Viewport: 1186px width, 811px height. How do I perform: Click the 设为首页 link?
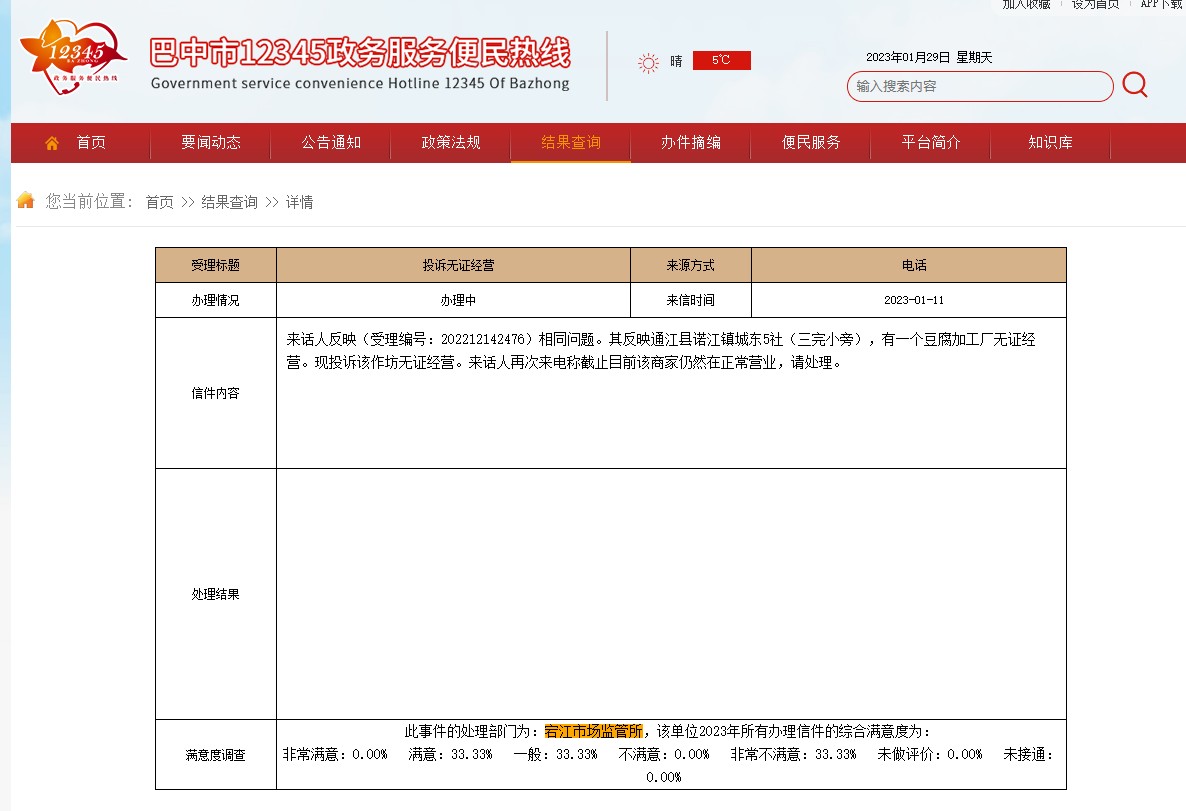1095,5
